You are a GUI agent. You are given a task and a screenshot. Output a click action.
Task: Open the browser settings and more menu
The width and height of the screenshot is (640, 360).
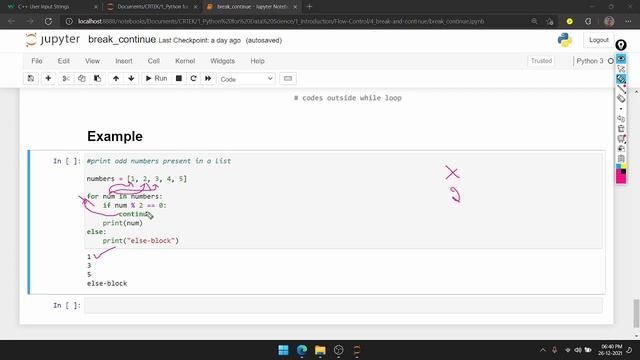[x=628, y=21]
